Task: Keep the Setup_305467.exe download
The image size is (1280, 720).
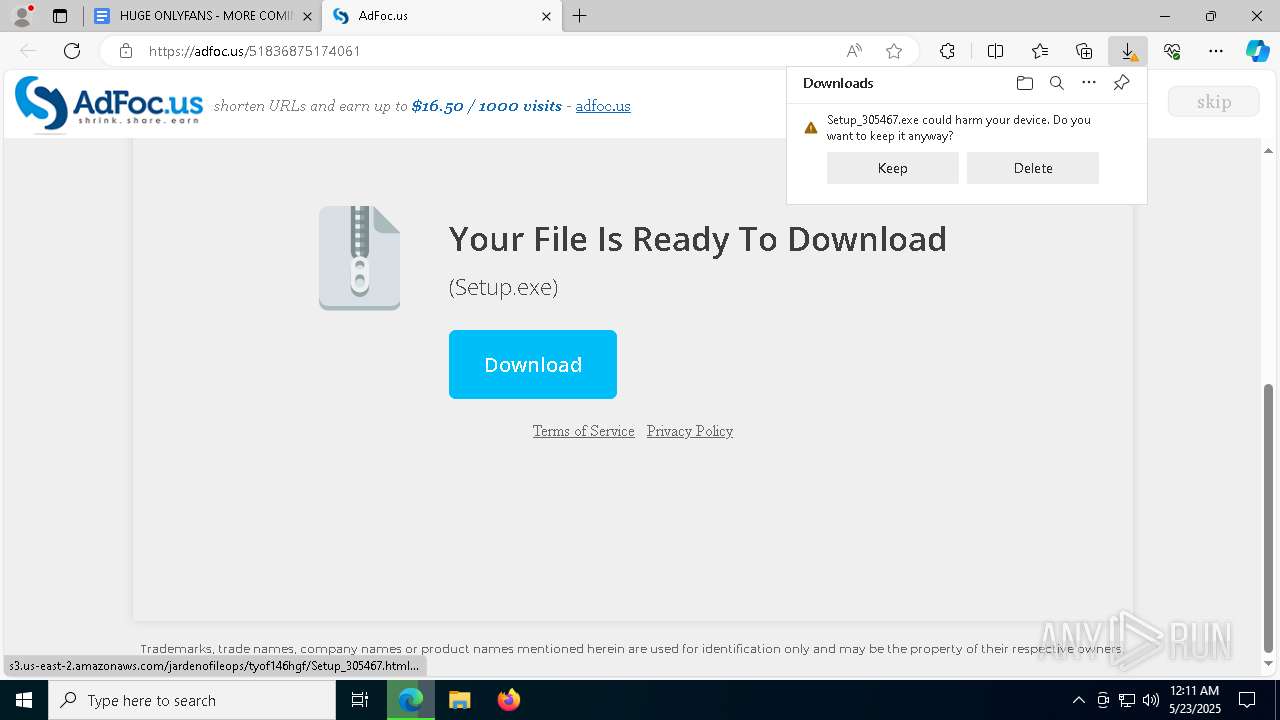Action: (x=893, y=168)
